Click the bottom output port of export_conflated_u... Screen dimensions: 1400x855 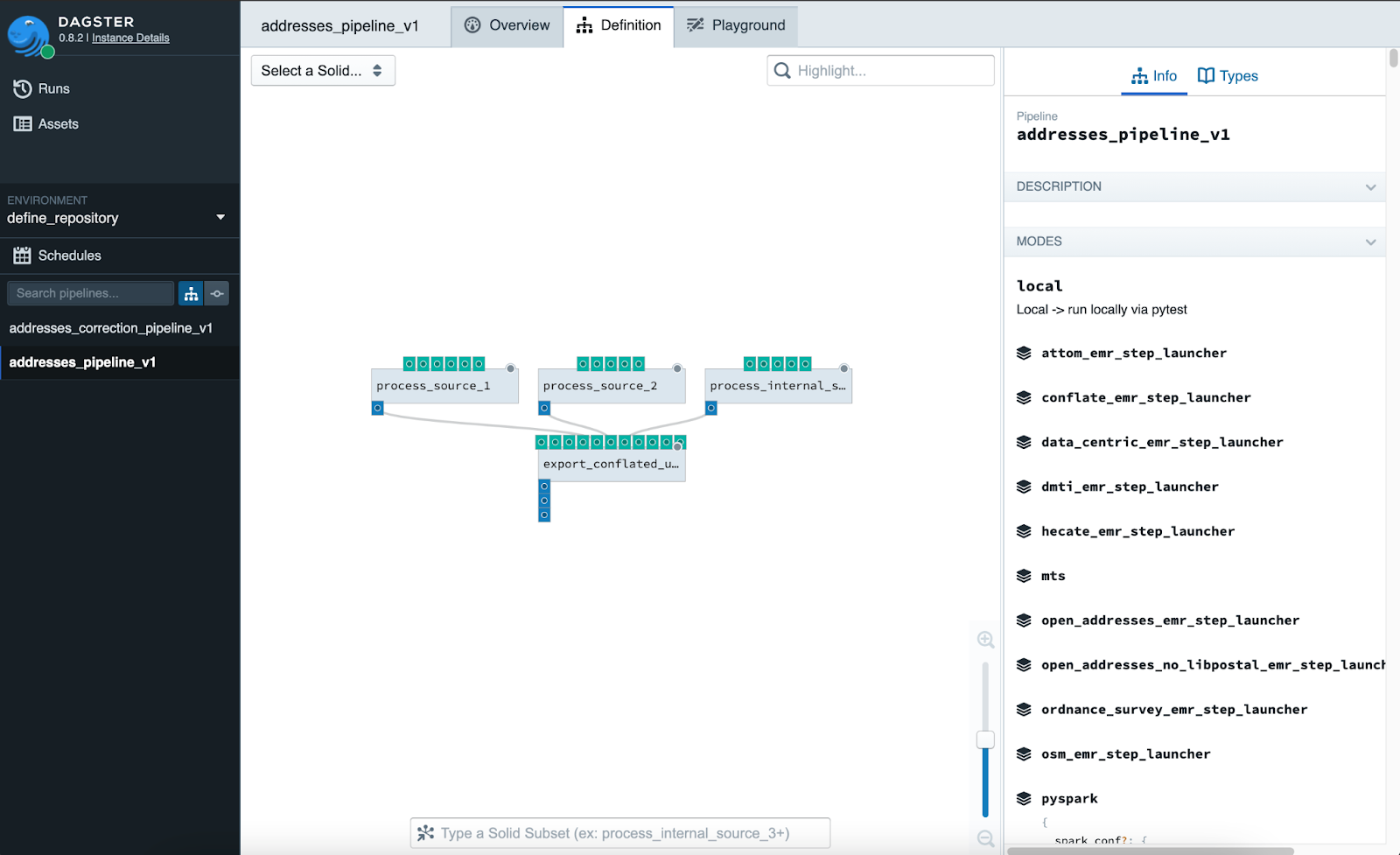click(x=544, y=515)
